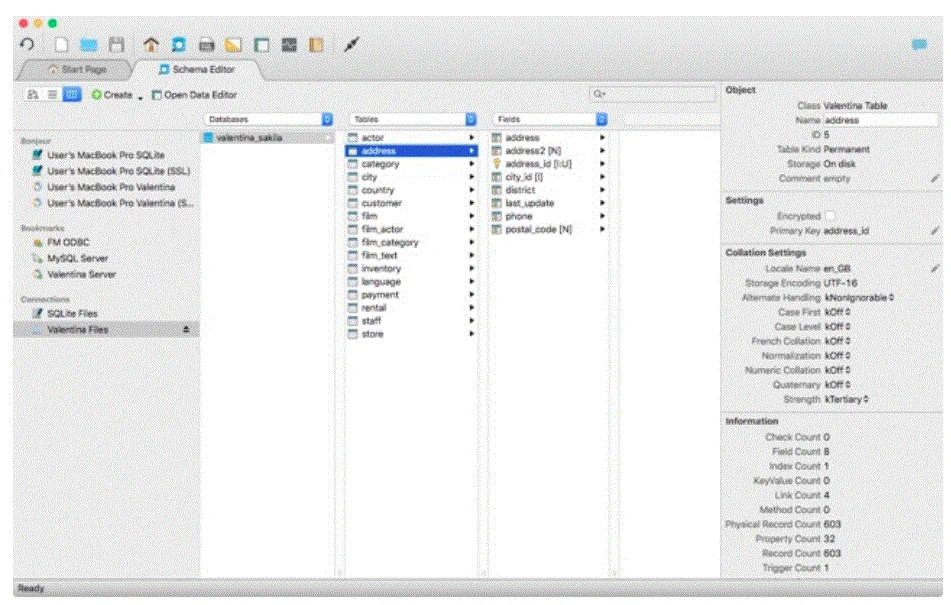Image resolution: width=951 pixels, height=605 pixels.
Task: Click the dark monitor activity toolbar icon
Action: click(289, 45)
